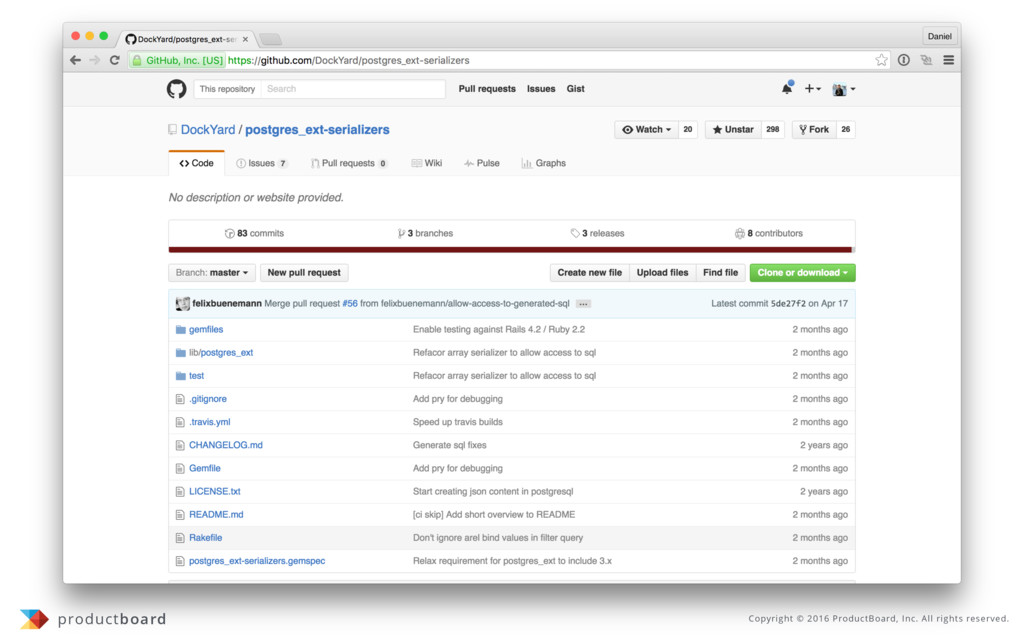Click the info extension icon in toolbar
This screenshot has width=1024, height=640.
(x=904, y=60)
